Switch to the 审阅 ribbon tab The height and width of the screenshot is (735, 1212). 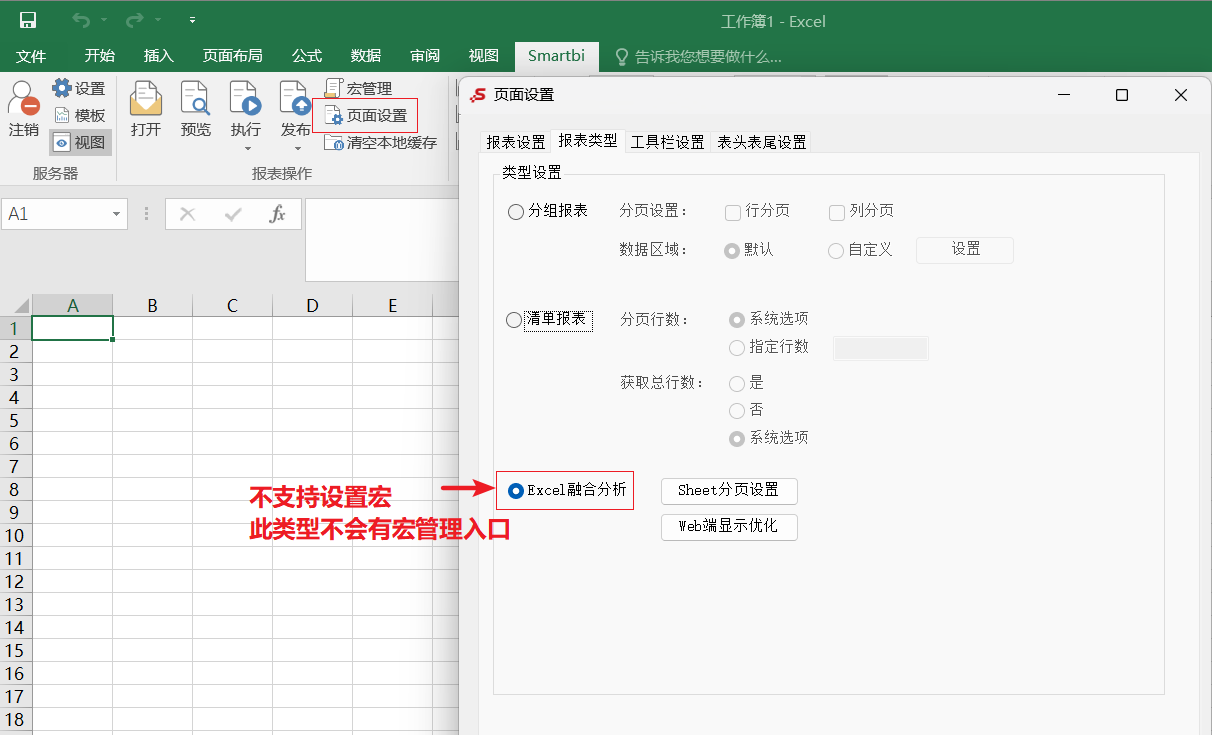click(425, 56)
